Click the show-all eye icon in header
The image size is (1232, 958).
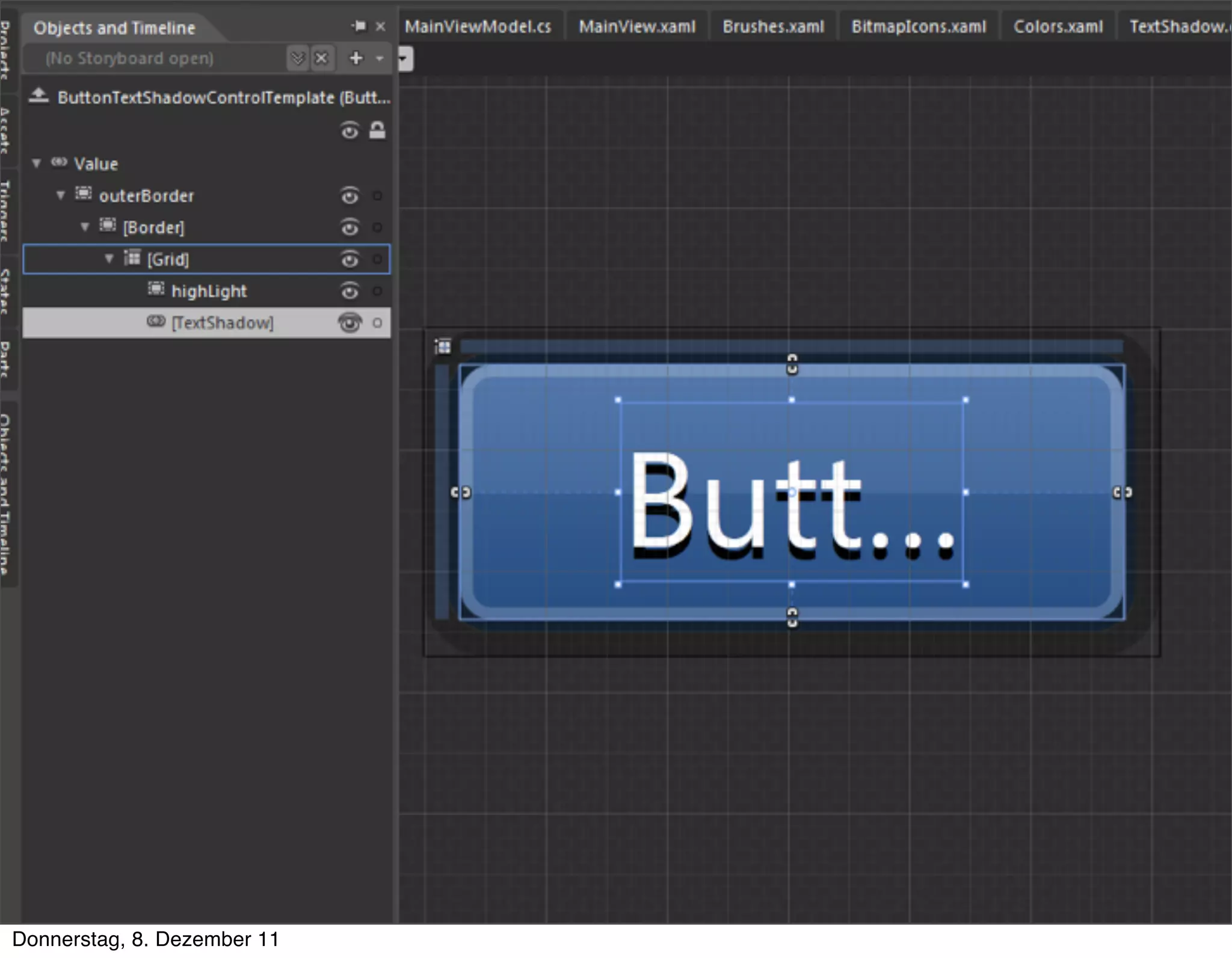click(x=350, y=130)
